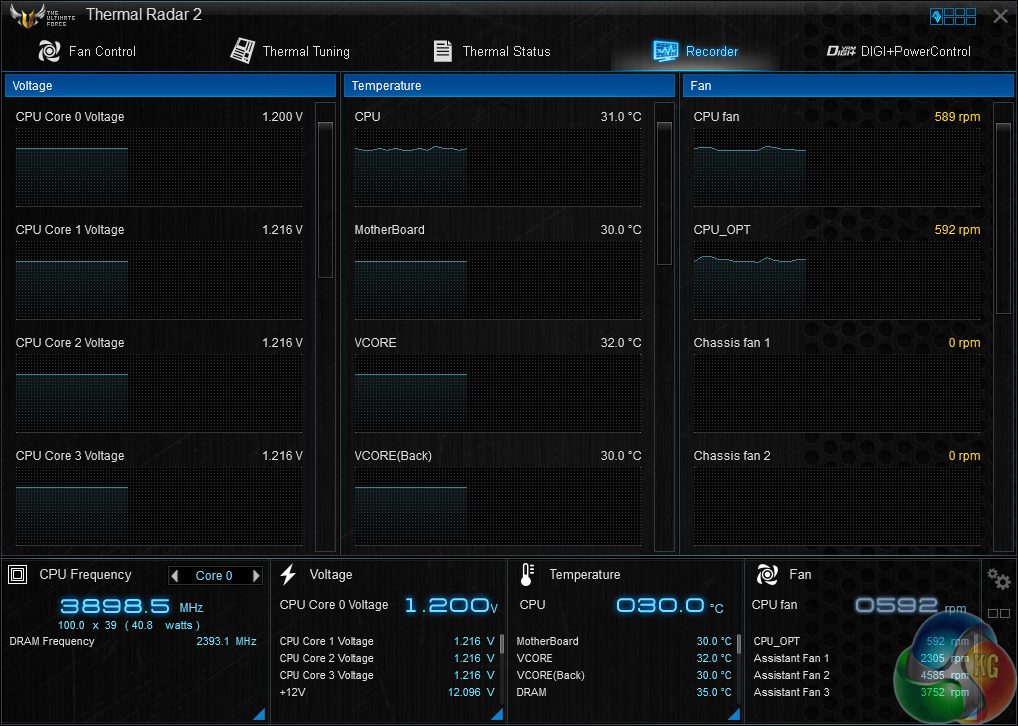This screenshot has height=726, width=1018.
Task: Click the CPU fan rpm graph
Action: (x=837, y=167)
